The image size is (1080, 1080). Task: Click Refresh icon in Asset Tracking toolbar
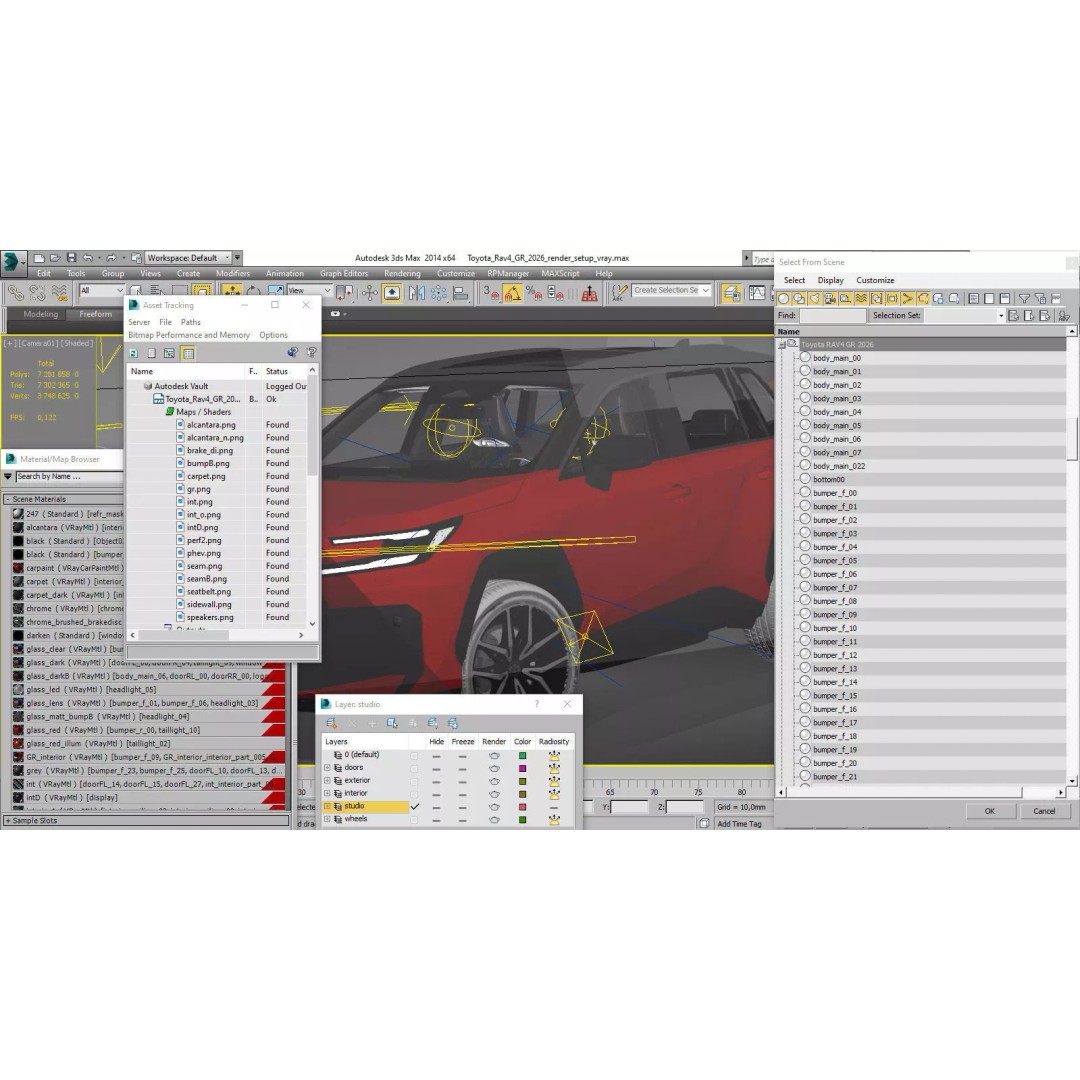(133, 353)
